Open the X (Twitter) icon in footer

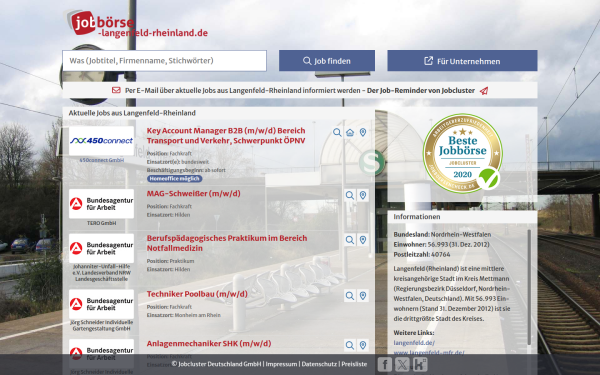(x=402, y=364)
